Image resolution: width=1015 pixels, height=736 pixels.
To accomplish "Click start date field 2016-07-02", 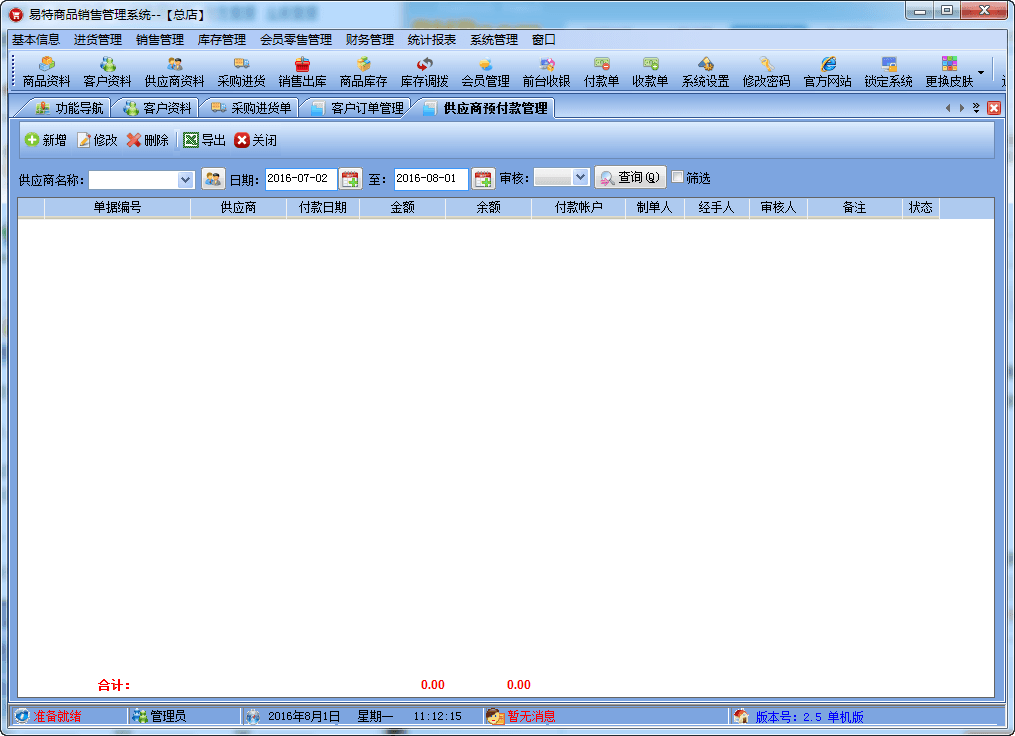I will [x=301, y=179].
